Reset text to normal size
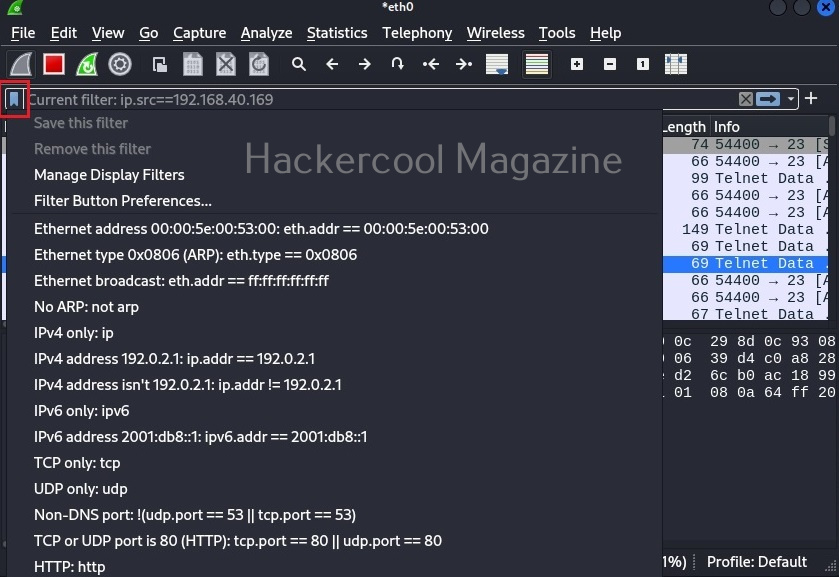The width and height of the screenshot is (839, 577). pos(643,65)
